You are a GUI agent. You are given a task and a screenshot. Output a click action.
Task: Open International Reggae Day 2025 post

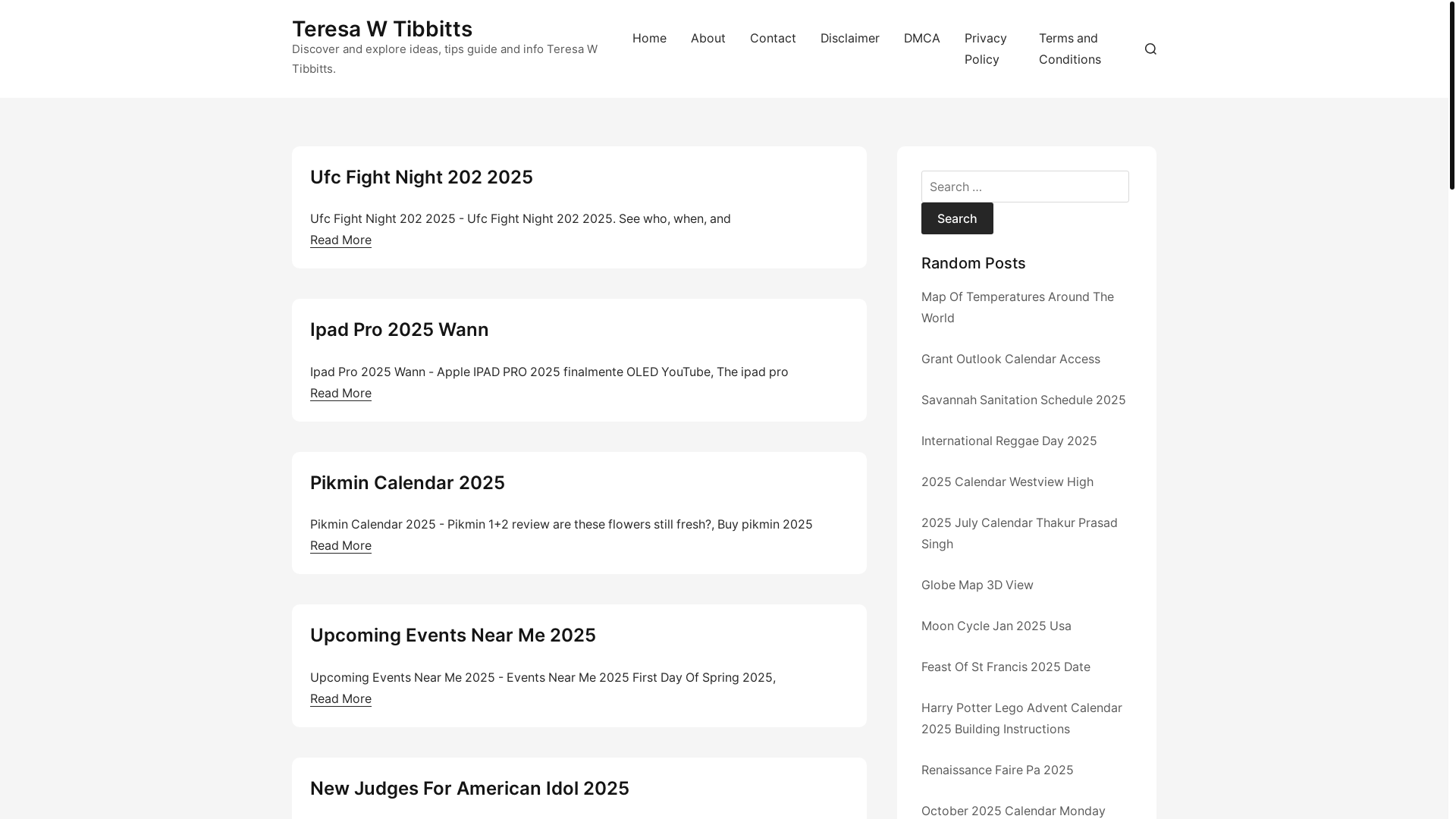(1009, 441)
